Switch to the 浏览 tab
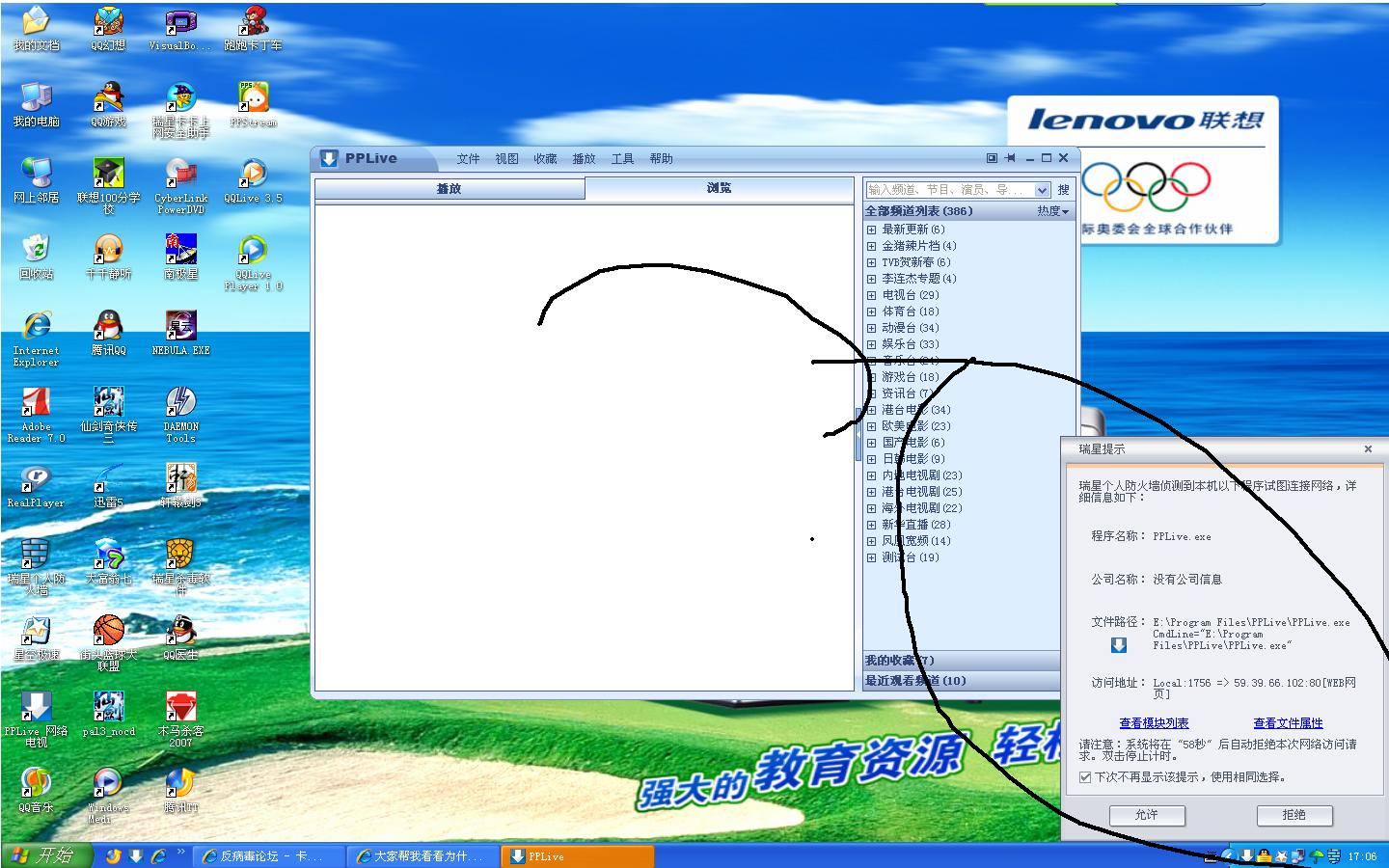This screenshot has height=868, width=1389. pyautogui.click(x=719, y=188)
